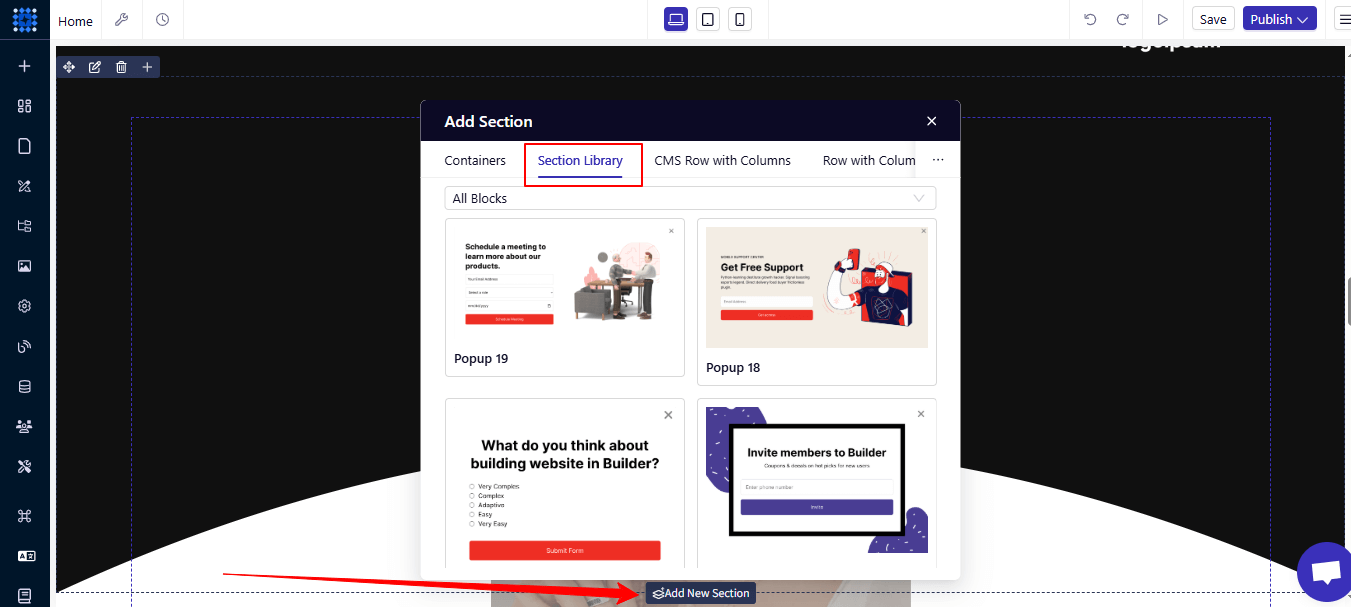This screenshot has width=1351, height=607.
Task: Click the edit pencil on section toolbar
Action: click(x=95, y=67)
